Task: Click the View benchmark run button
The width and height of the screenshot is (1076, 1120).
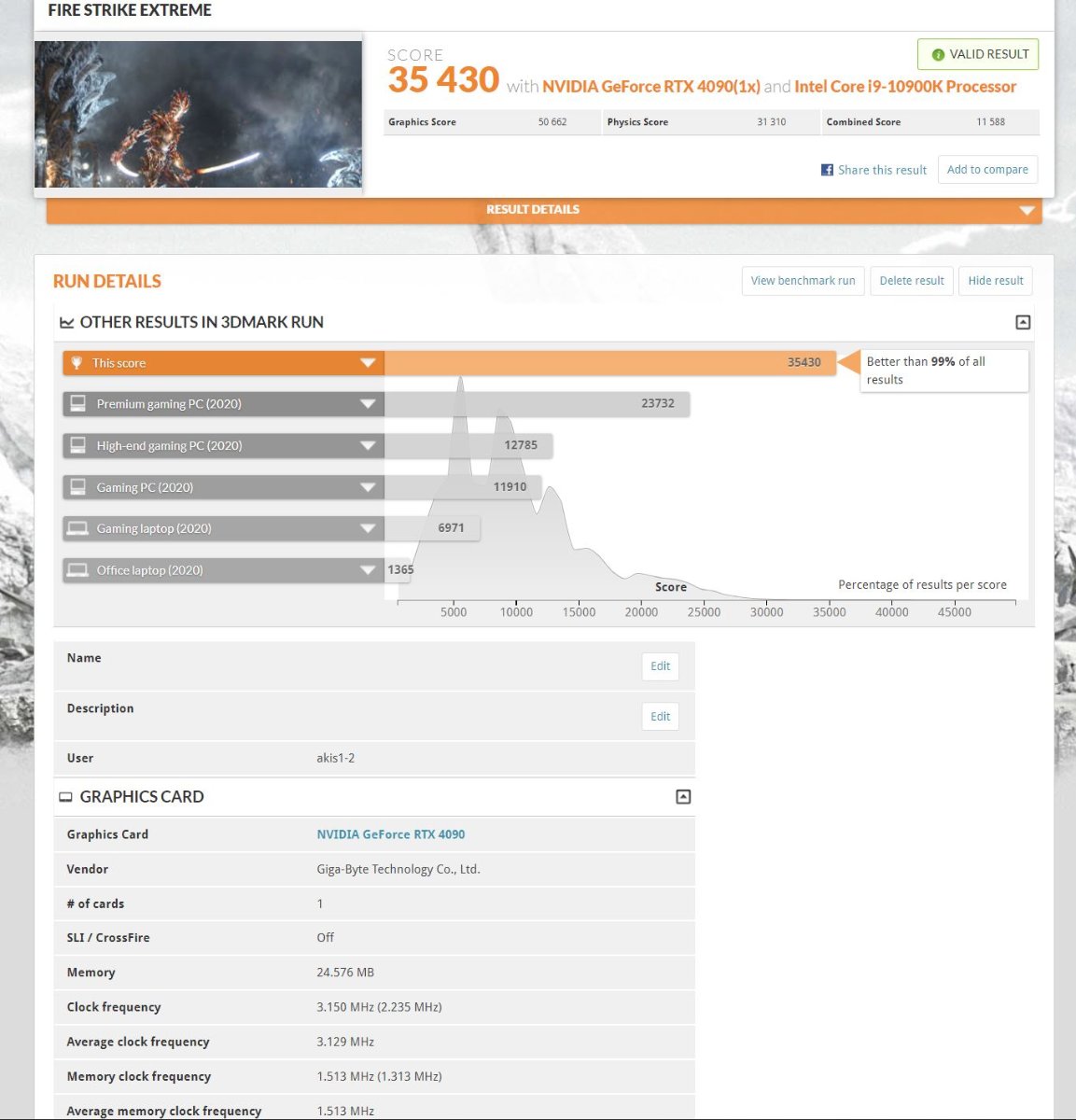Action: 803,281
